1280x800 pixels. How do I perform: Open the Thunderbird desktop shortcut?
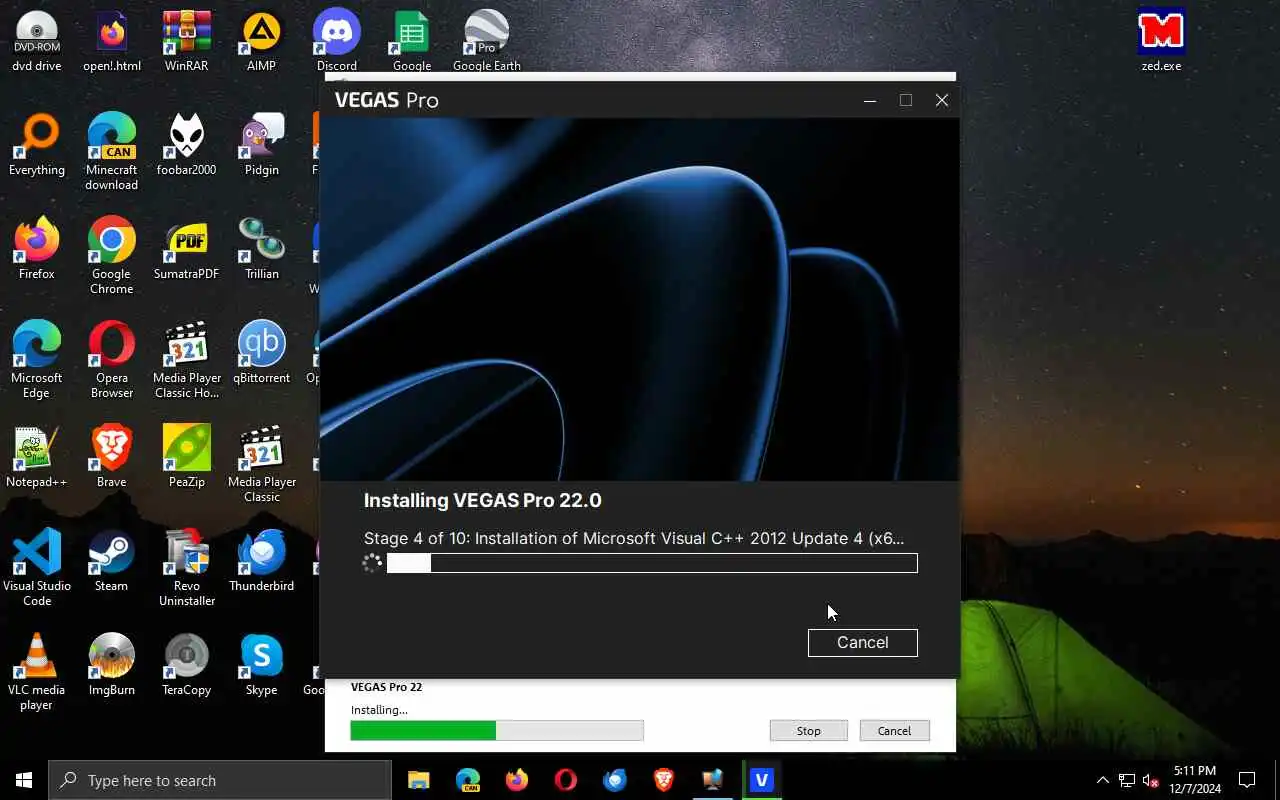(262, 561)
